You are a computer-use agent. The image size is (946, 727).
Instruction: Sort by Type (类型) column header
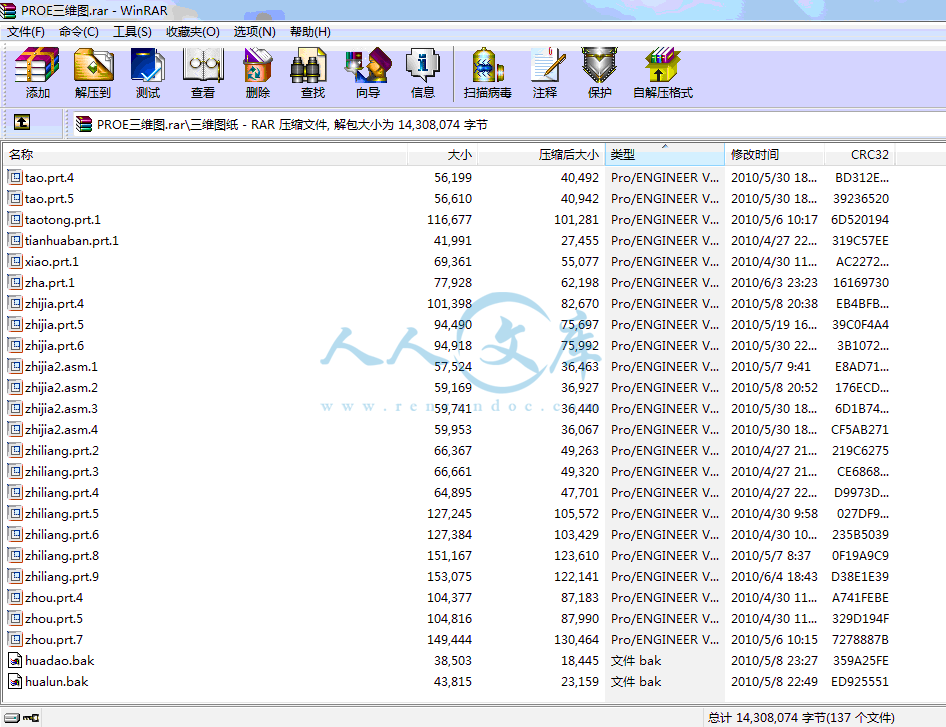click(x=664, y=154)
